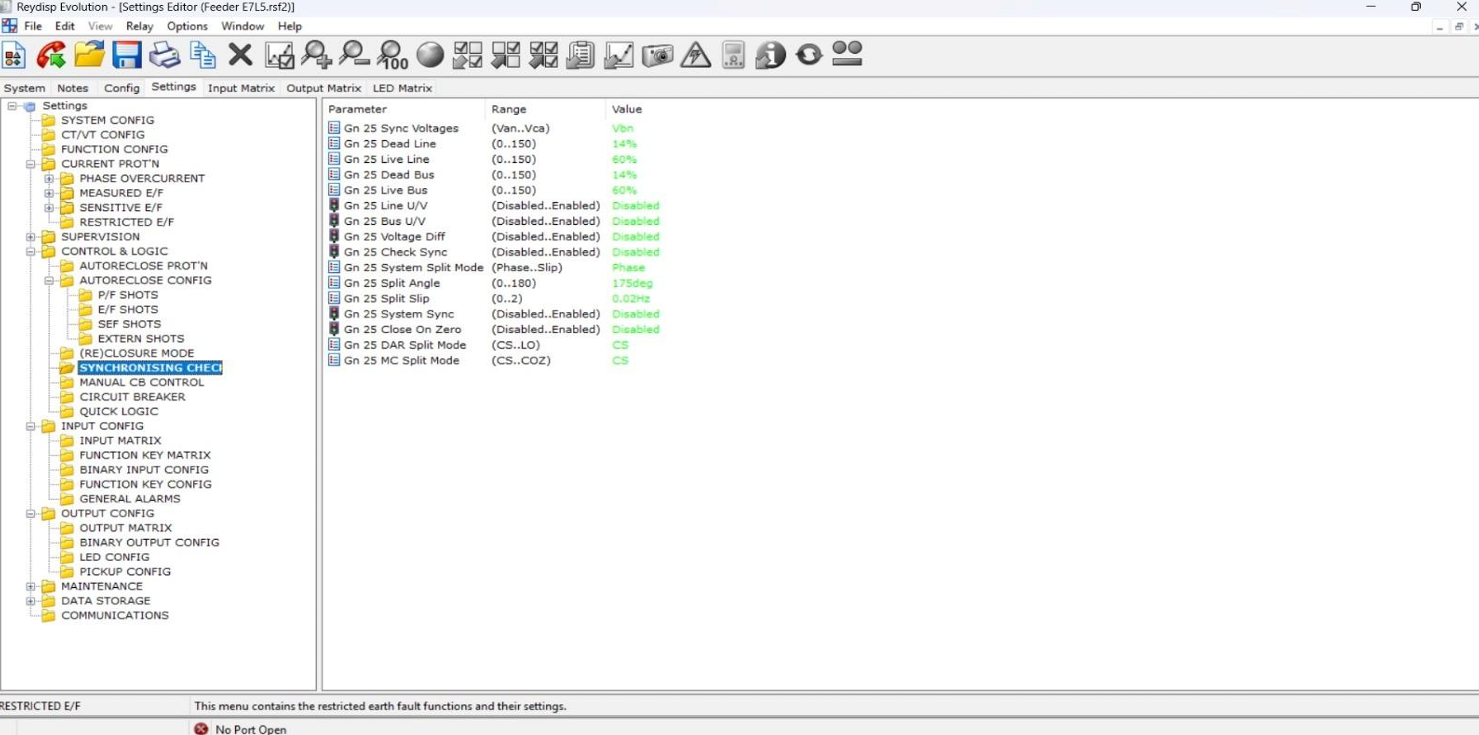This screenshot has width=1479, height=735.
Task: Click the copy settings icon
Action: click(x=201, y=54)
